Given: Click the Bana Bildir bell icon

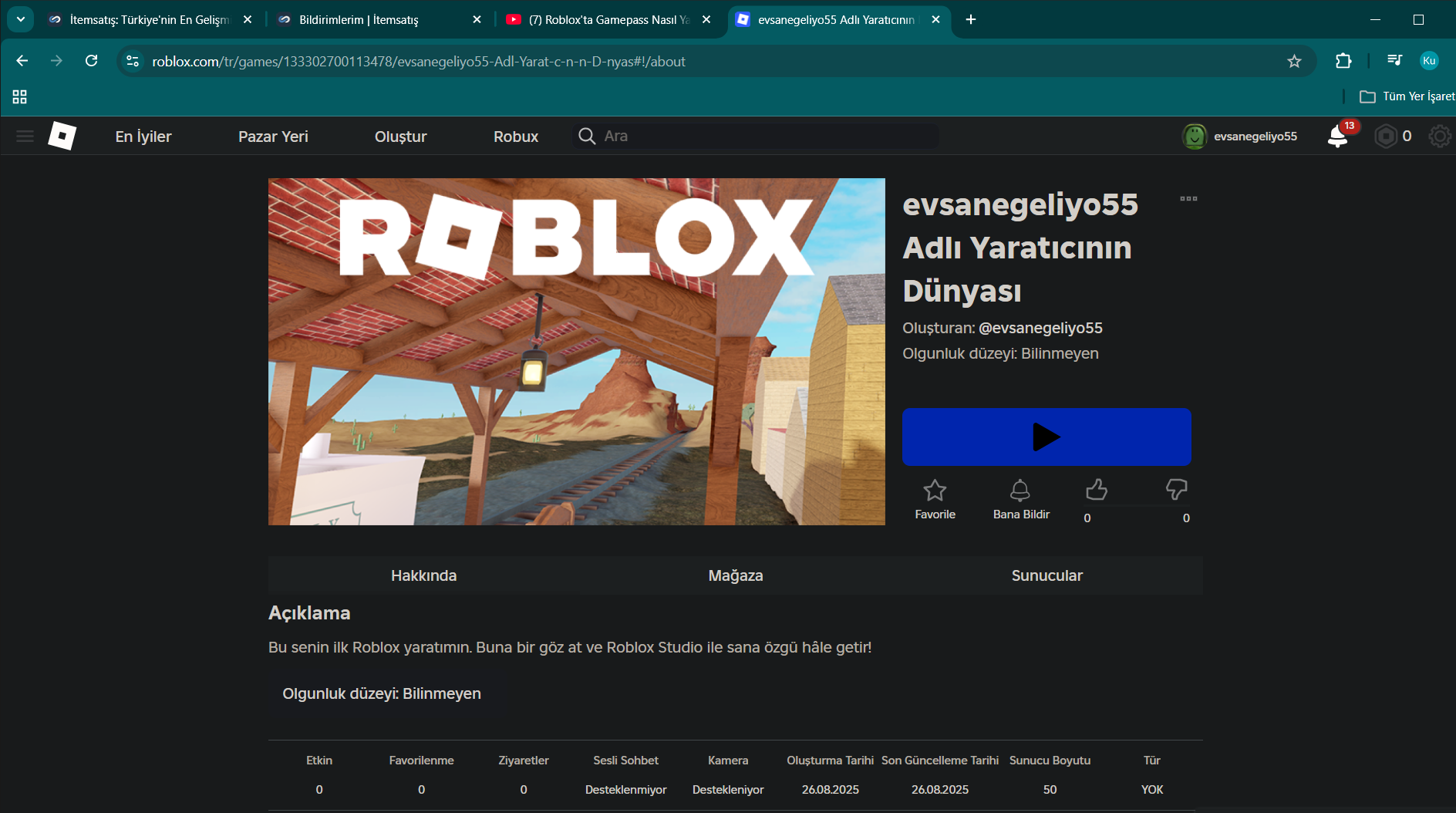Looking at the screenshot, I should point(1020,490).
